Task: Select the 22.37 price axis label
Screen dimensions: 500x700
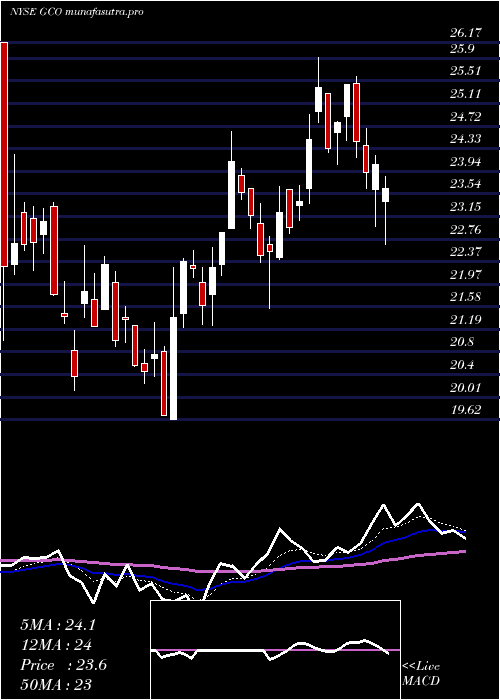Action: click(466, 252)
